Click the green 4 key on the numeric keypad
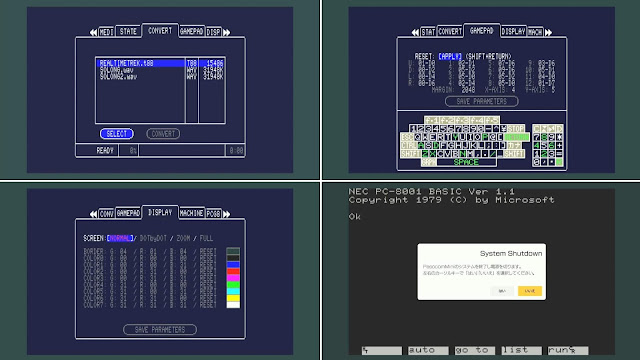Image resolution: width=640 pixels, height=360 pixels. [537, 146]
